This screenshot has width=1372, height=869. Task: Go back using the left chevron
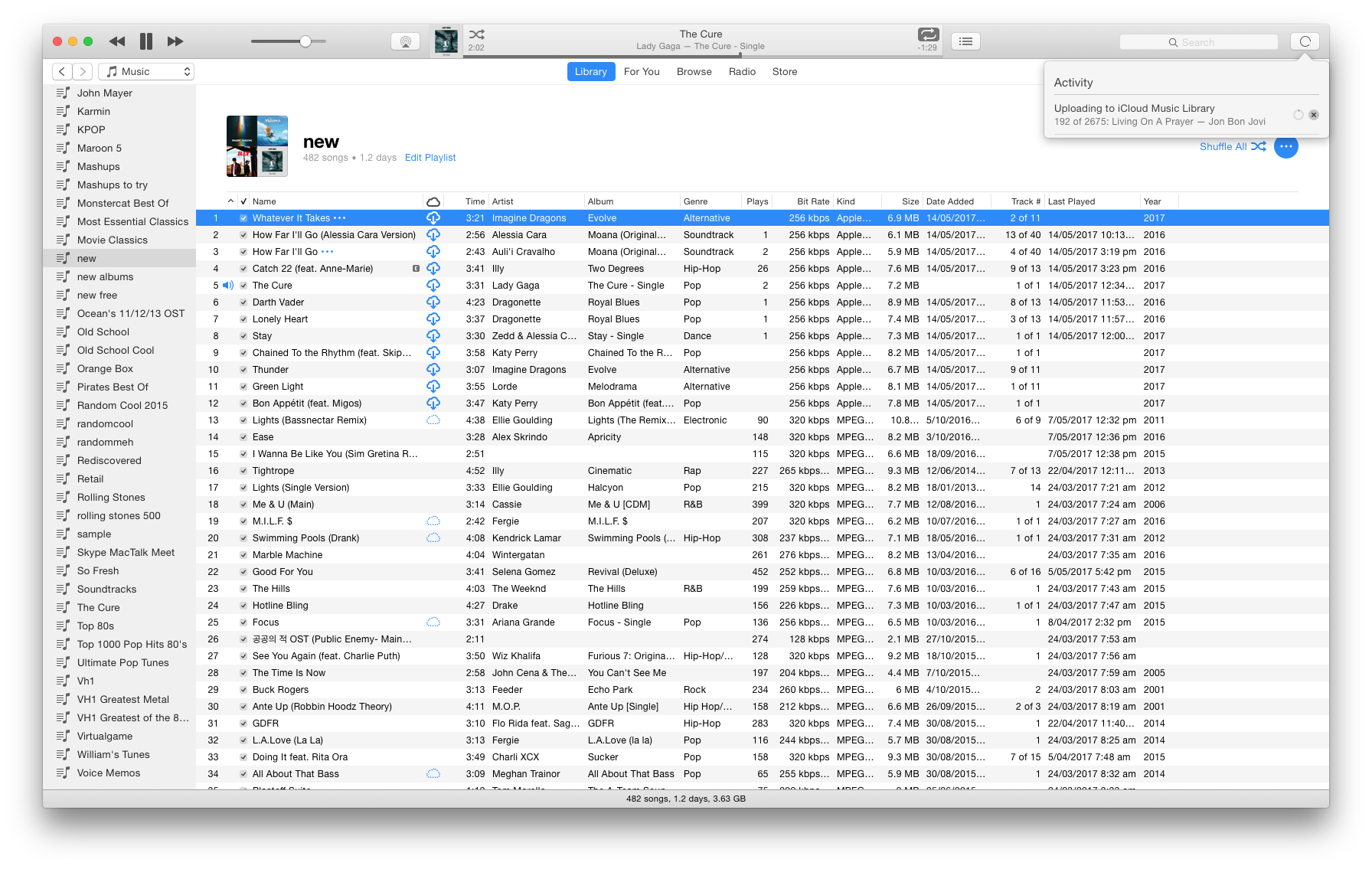(x=62, y=71)
